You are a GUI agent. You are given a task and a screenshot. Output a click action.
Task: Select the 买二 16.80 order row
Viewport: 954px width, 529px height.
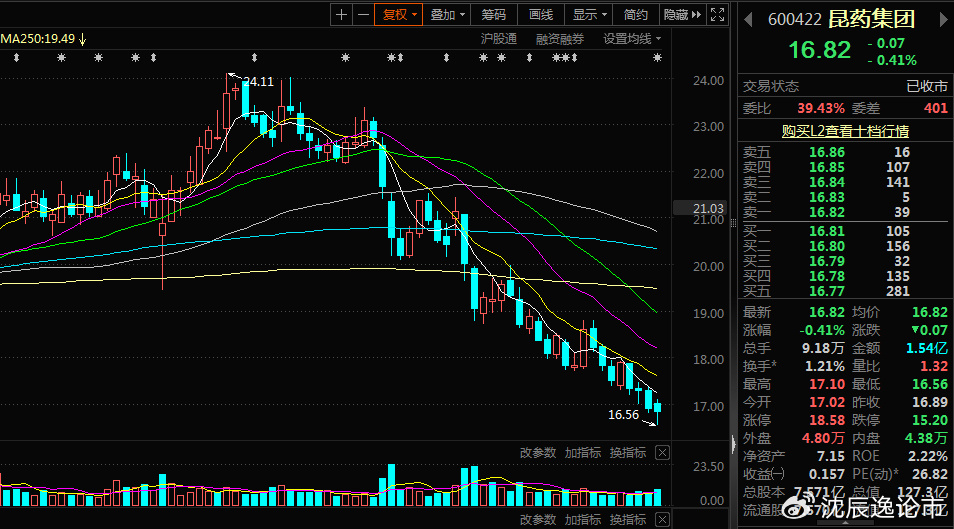845,246
